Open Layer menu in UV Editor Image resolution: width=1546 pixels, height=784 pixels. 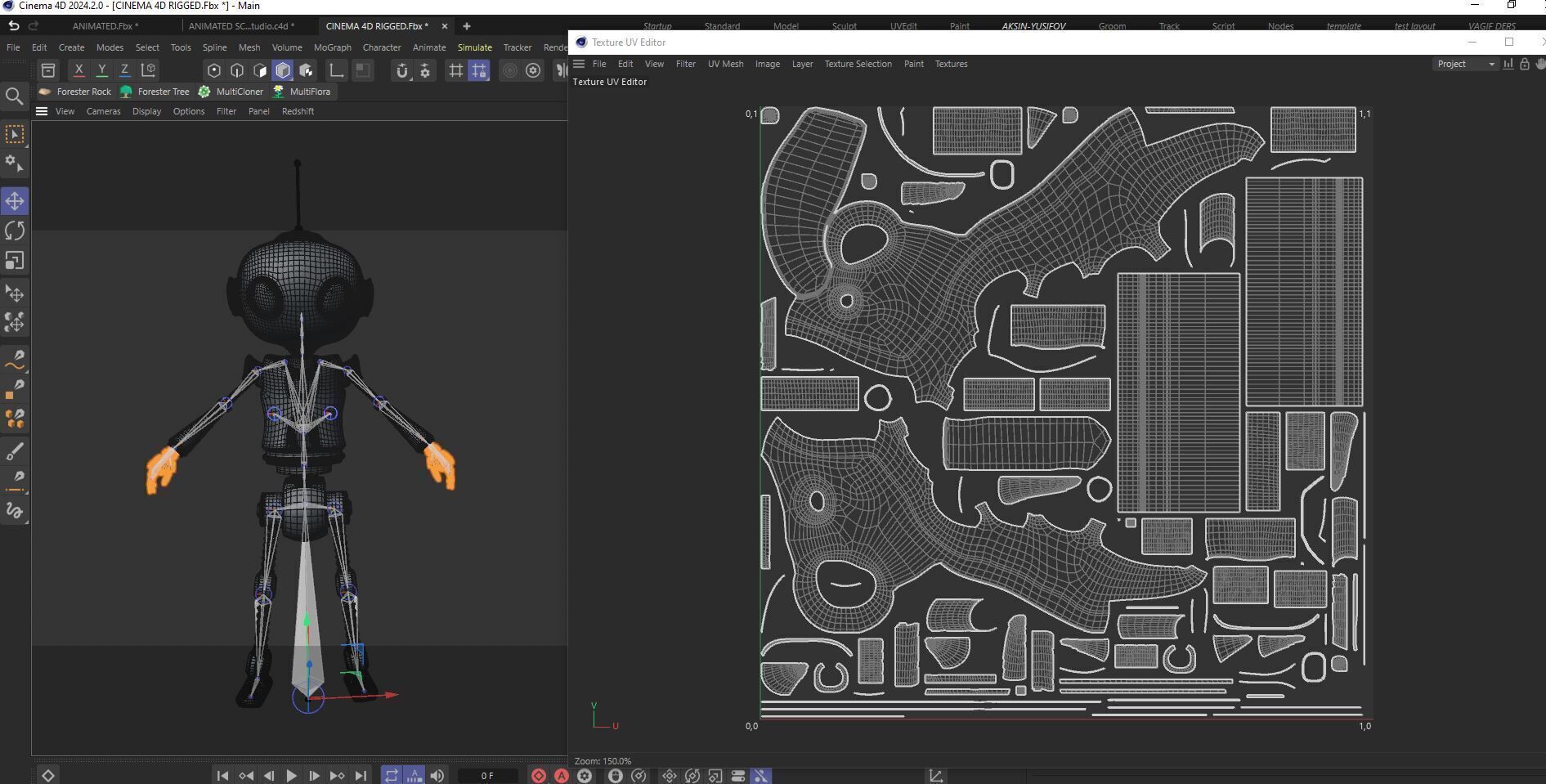point(802,64)
